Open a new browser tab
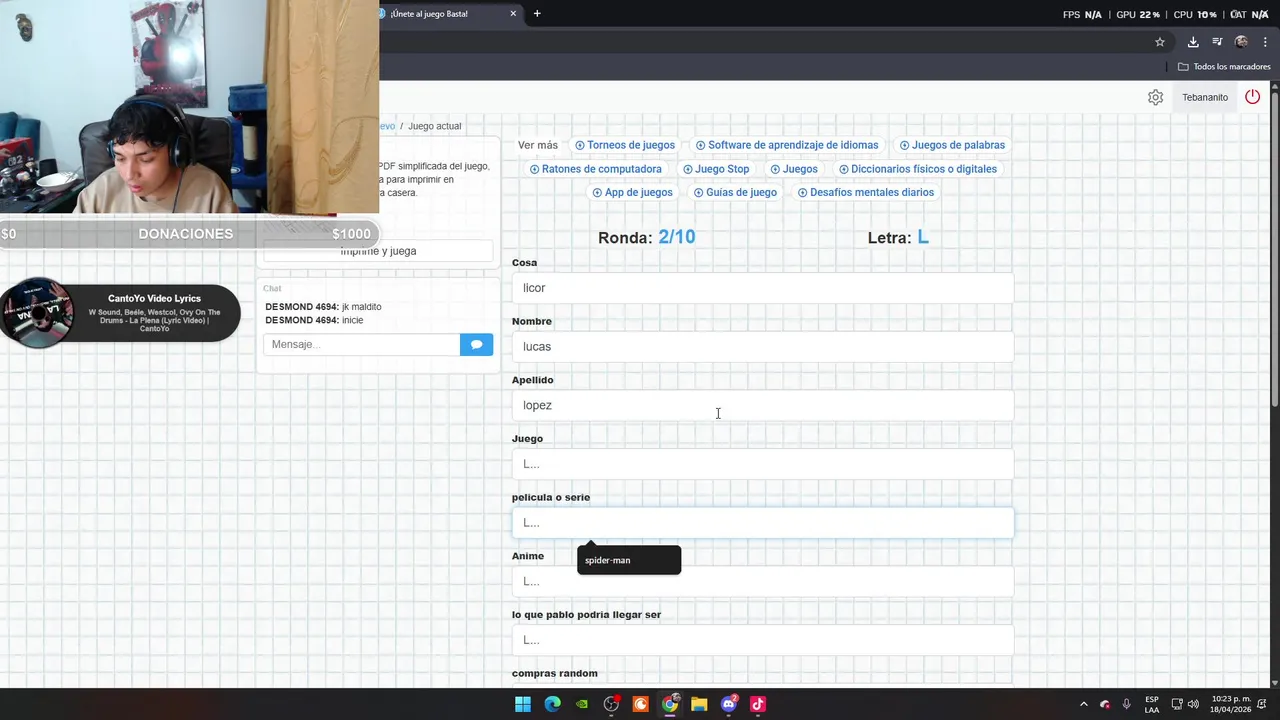The width and height of the screenshot is (1280, 720). [537, 14]
